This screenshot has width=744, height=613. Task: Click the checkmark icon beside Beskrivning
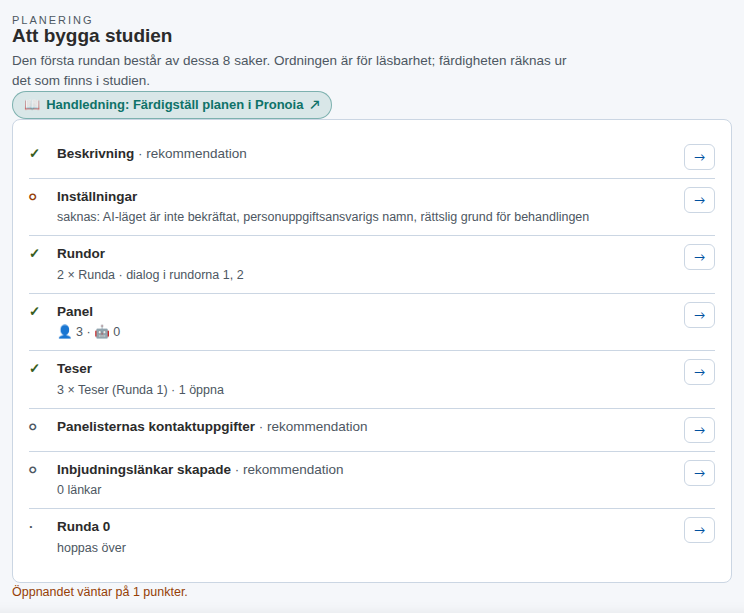coord(34,154)
